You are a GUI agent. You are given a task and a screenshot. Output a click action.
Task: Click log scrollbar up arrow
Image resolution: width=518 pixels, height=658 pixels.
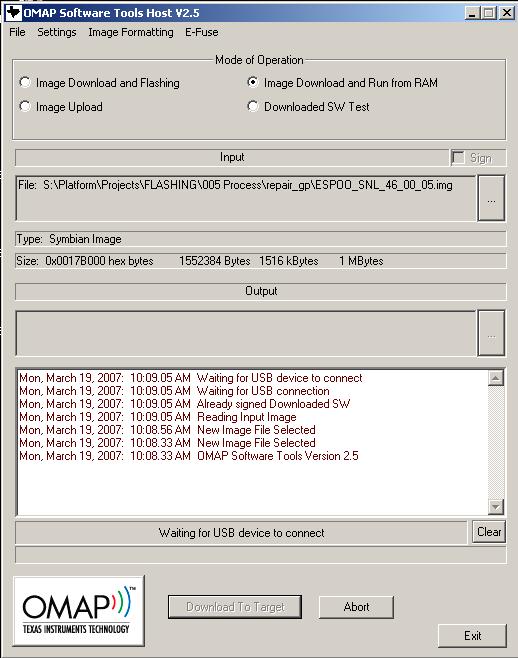(496, 378)
